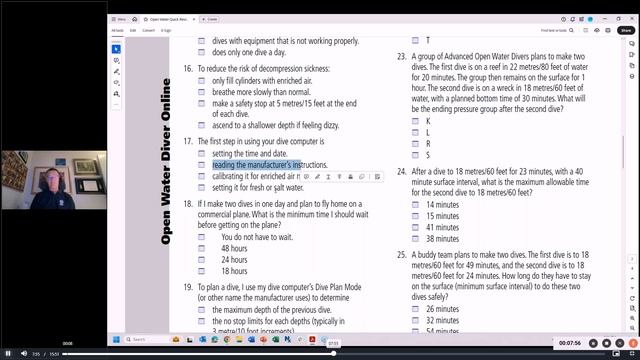Click the rotate page icon on right rail
The image size is (640, 360).
(x=632, y=298)
